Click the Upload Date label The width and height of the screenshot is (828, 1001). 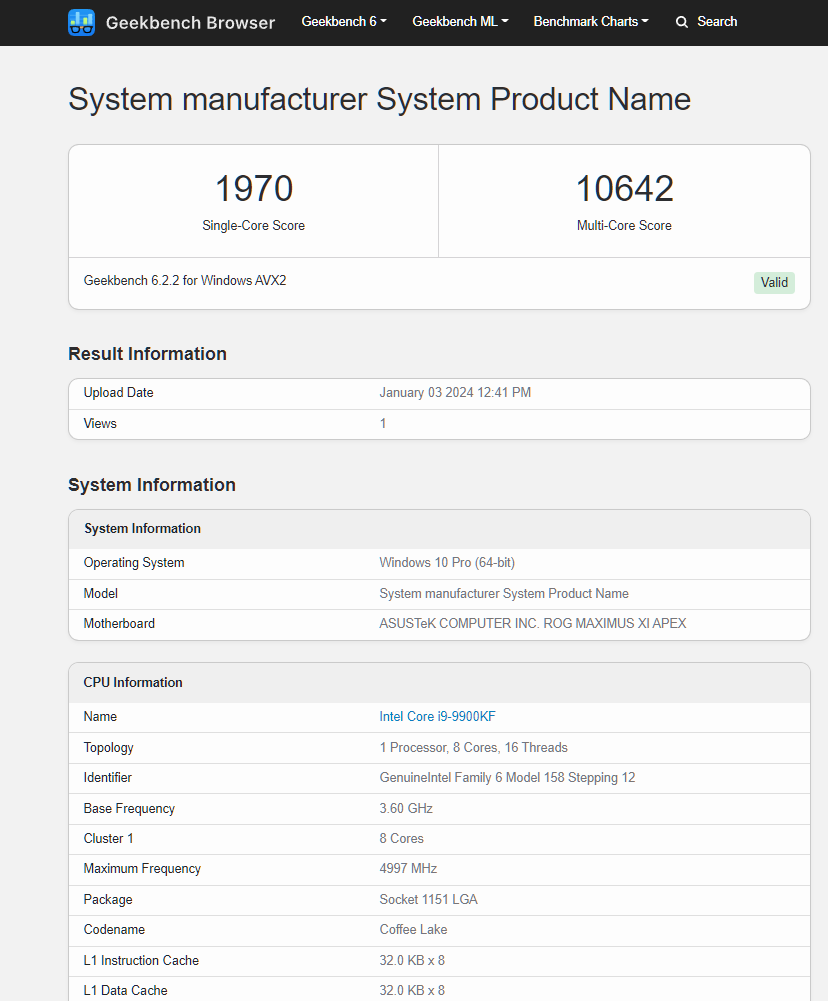118,393
